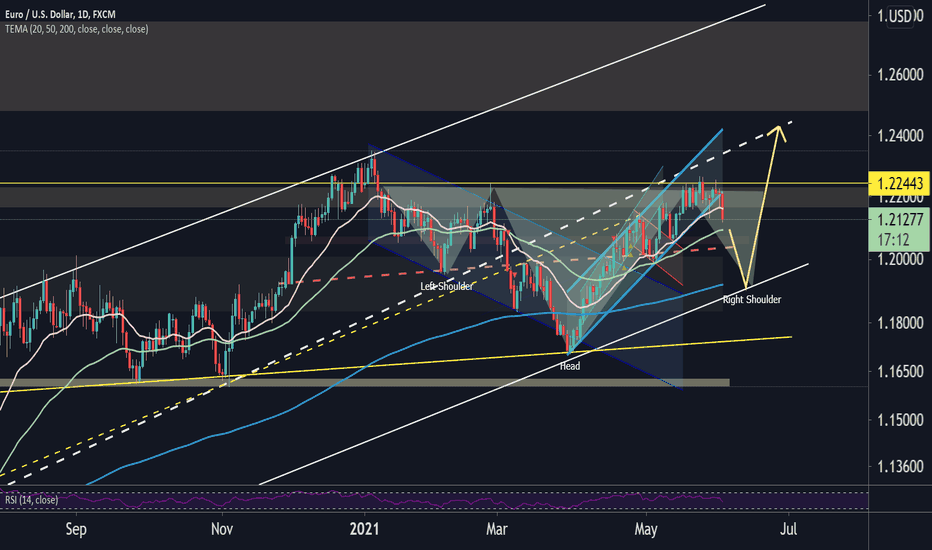Select the Left Shoulder text annotation
Viewport: 932px width, 550px height.
[447, 287]
